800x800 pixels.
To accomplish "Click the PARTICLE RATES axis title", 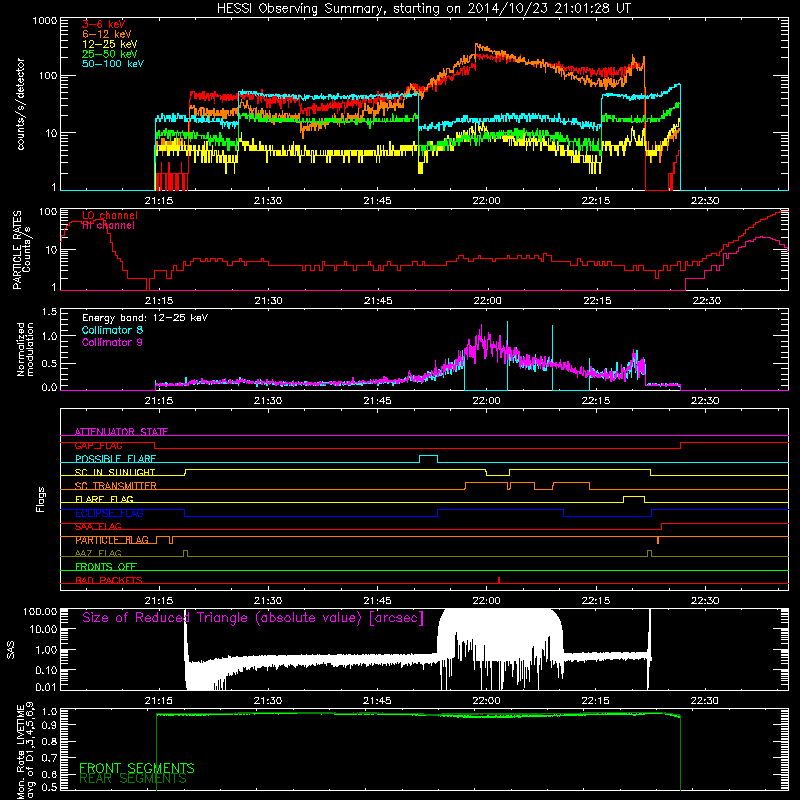I will (x=21, y=250).
